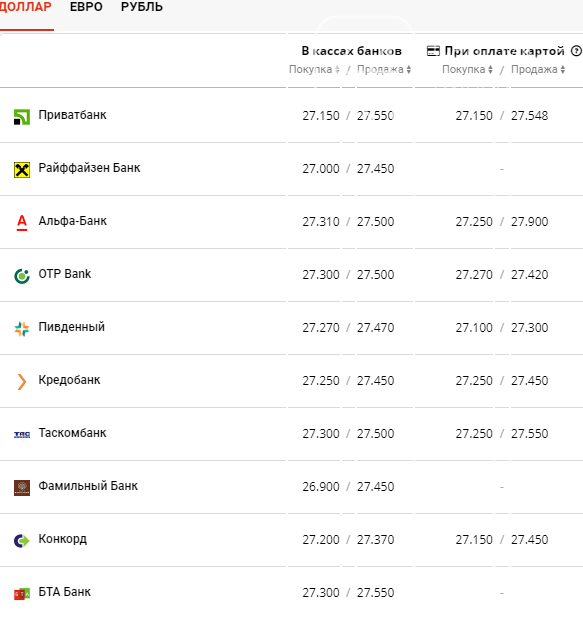
Task: Click the Конкорд bank logo icon
Action: pyautogui.click(x=22, y=540)
